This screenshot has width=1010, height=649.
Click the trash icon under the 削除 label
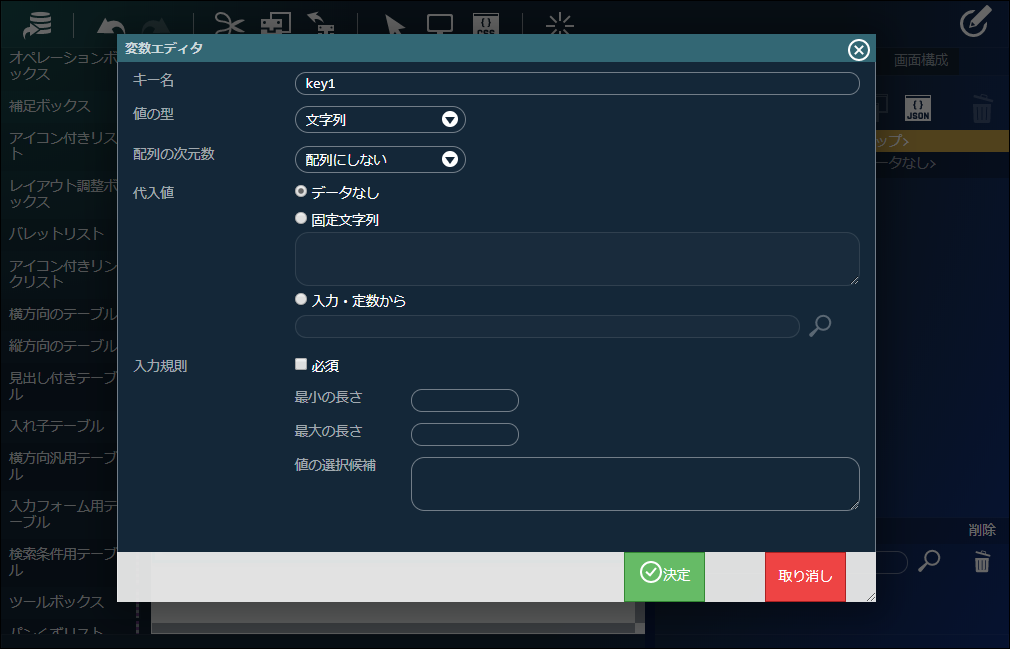pyautogui.click(x=982, y=561)
